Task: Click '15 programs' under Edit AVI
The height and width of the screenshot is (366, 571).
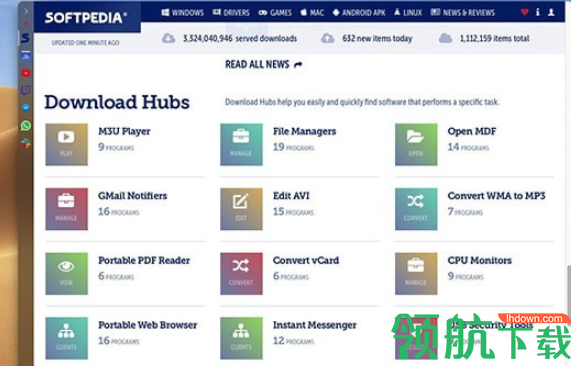Action: (x=294, y=212)
